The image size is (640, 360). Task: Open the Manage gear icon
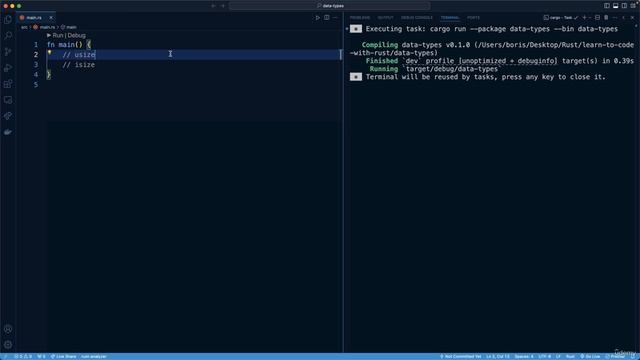point(8,345)
